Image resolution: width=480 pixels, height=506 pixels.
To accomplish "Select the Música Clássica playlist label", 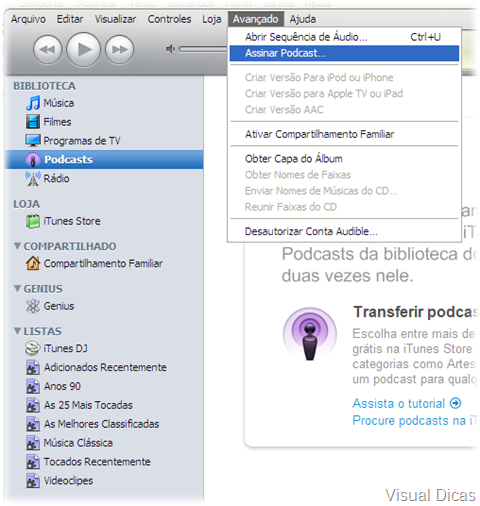I will click(x=78, y=443).
